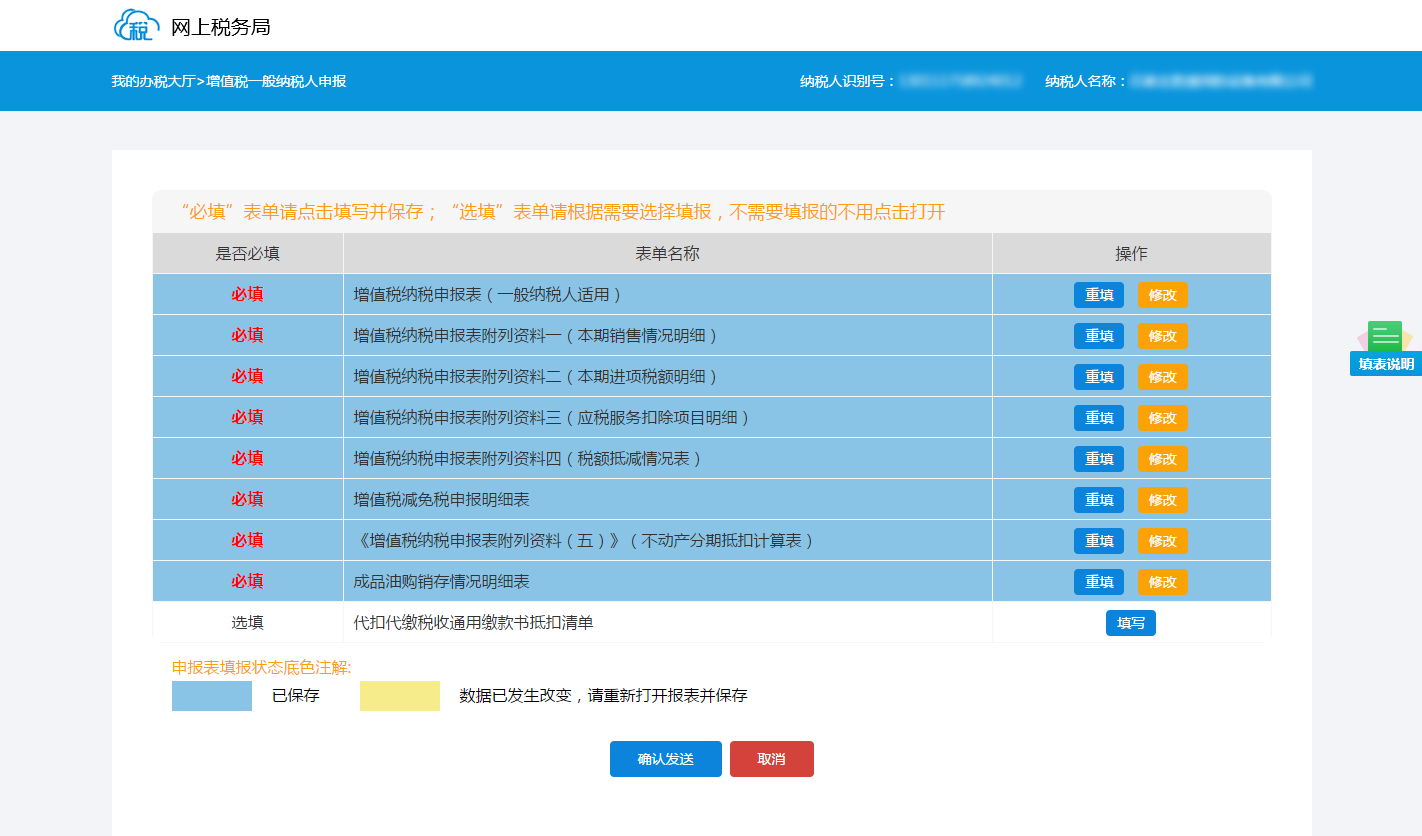
Task: Click the blue 已保存 legend swatch
Action: 212,696
